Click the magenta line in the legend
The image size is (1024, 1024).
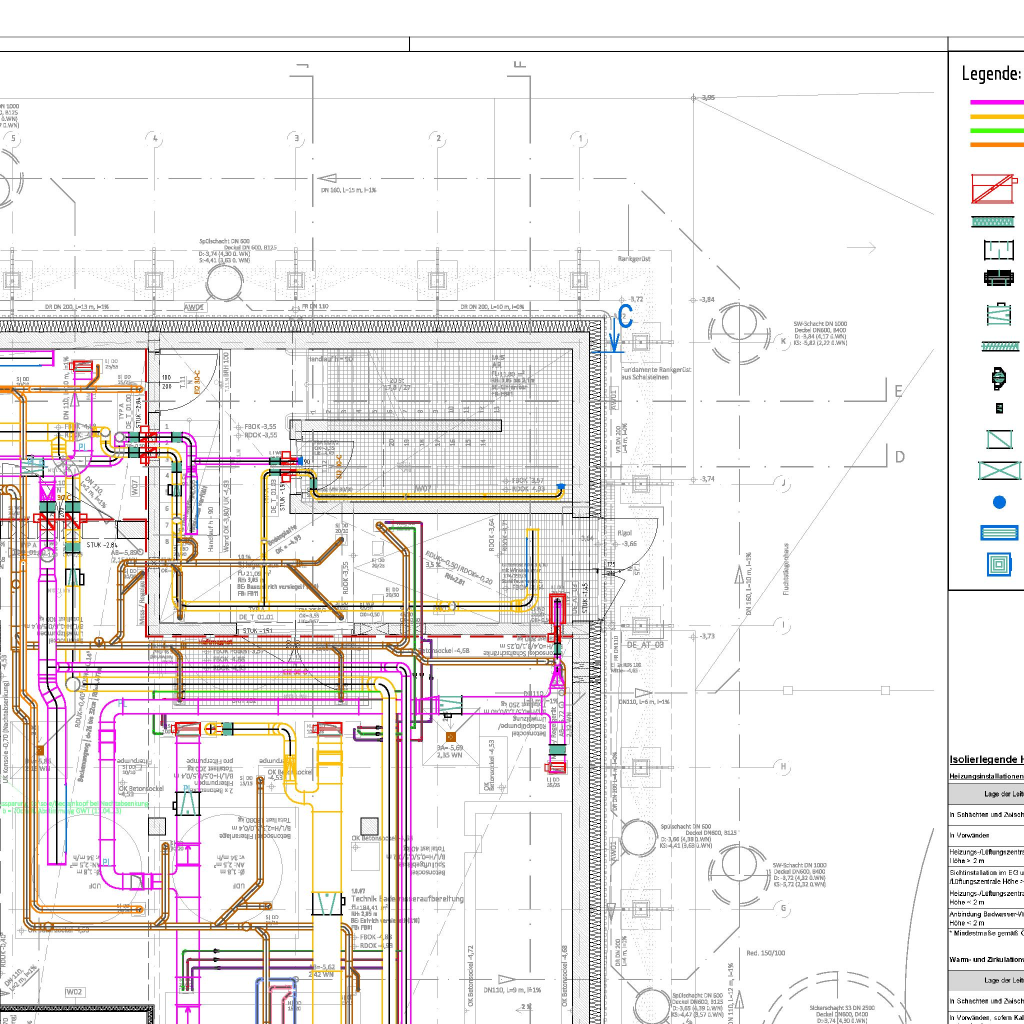pyautogui.click(x=997, y=102)
